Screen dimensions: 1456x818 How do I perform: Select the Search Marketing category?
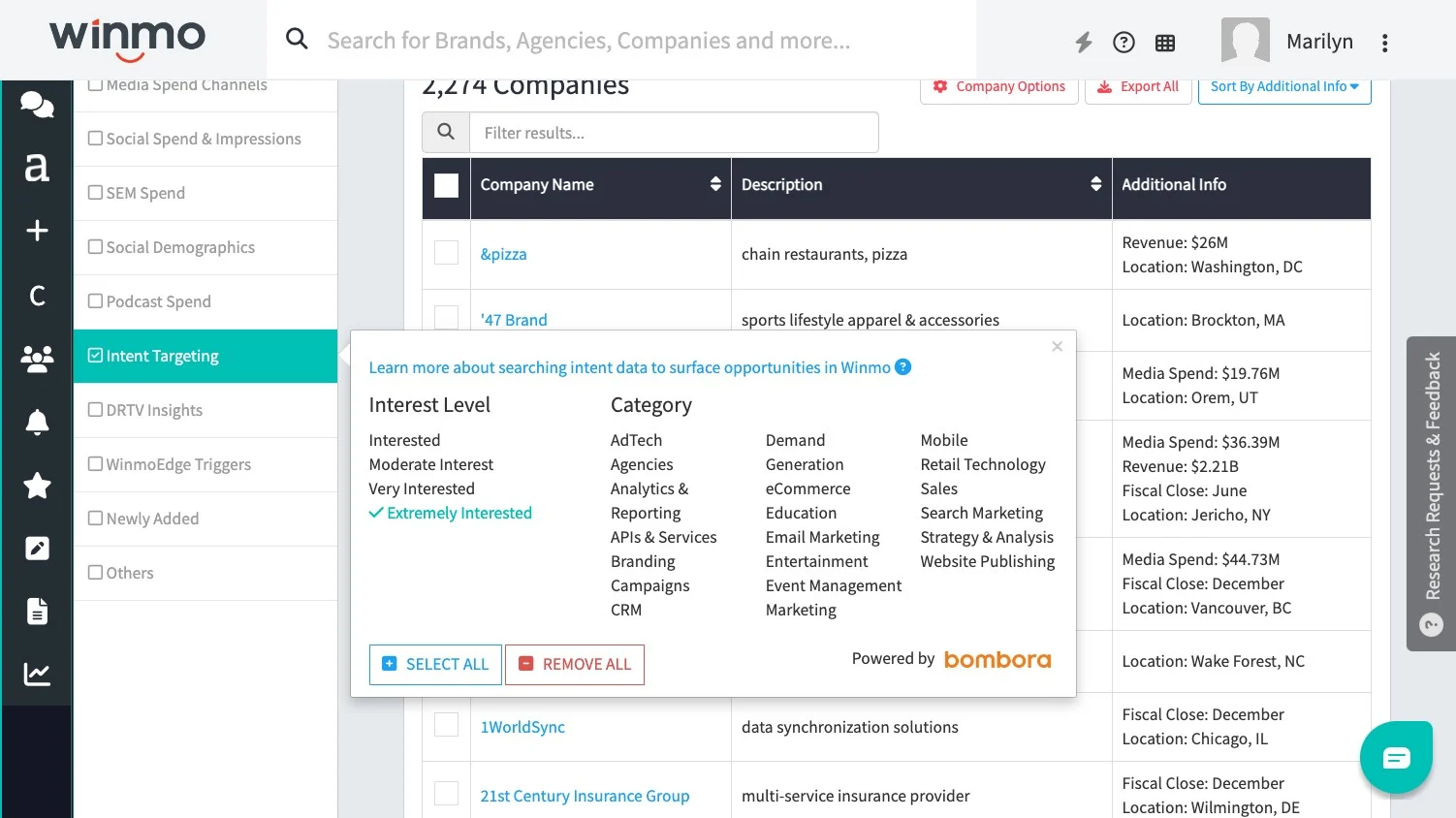981,513
